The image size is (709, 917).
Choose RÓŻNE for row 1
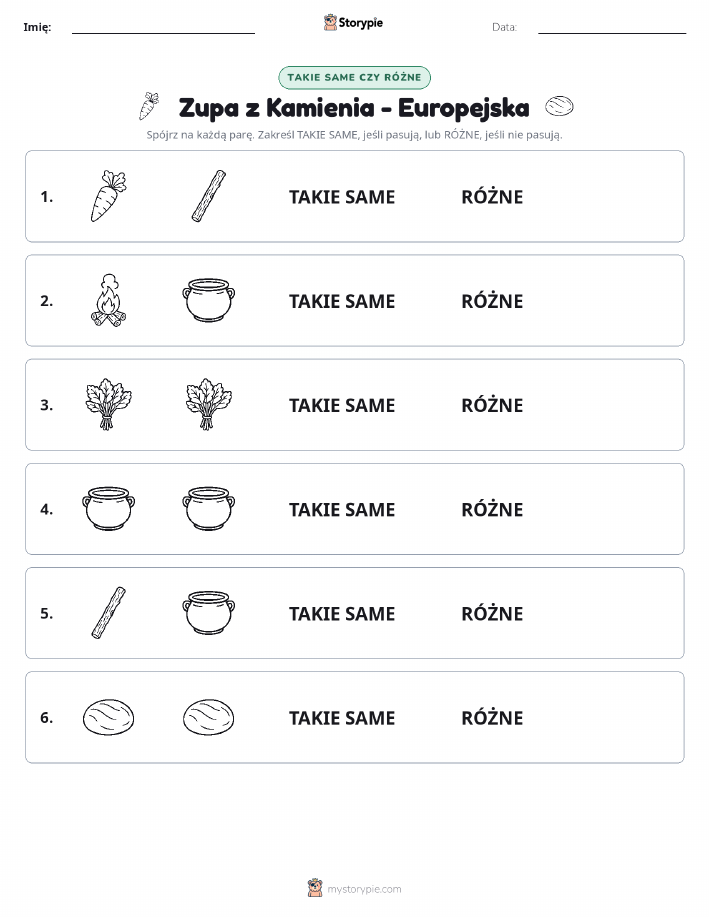click(x=492, y=197)
